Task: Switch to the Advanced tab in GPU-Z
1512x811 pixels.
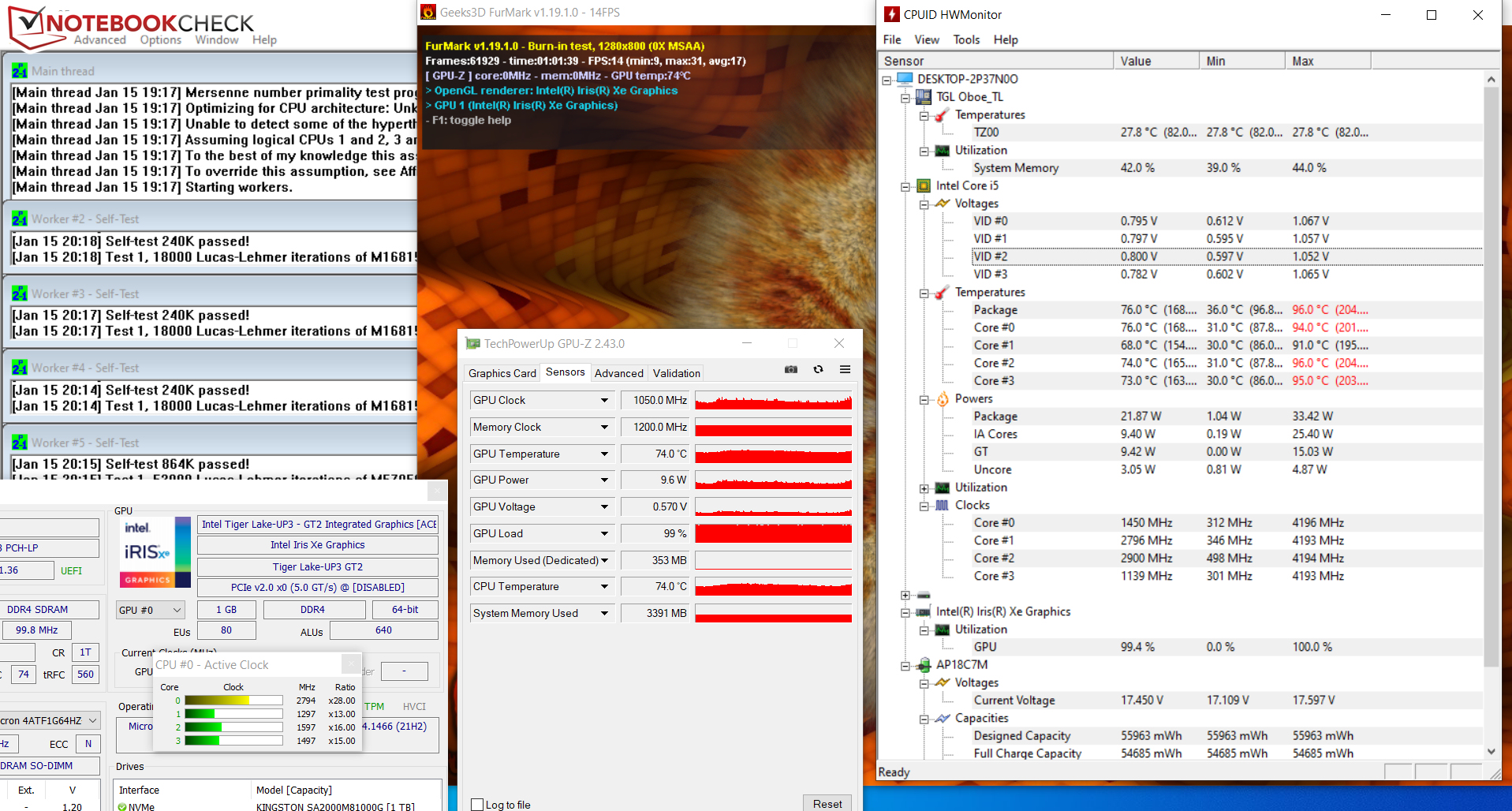Action: click(619, 373)
